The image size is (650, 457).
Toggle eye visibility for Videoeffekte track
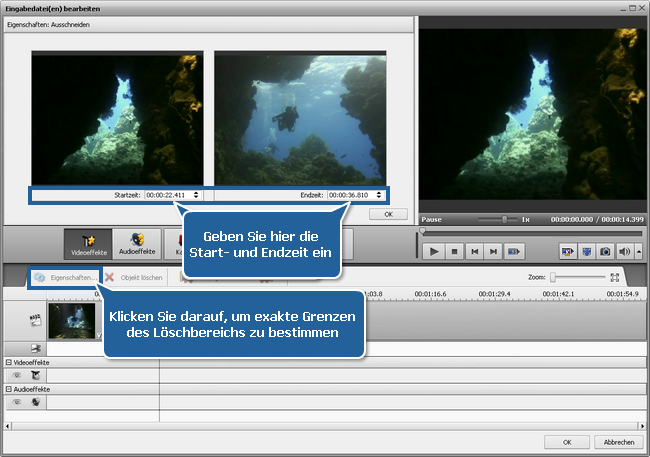coord(16,374)
